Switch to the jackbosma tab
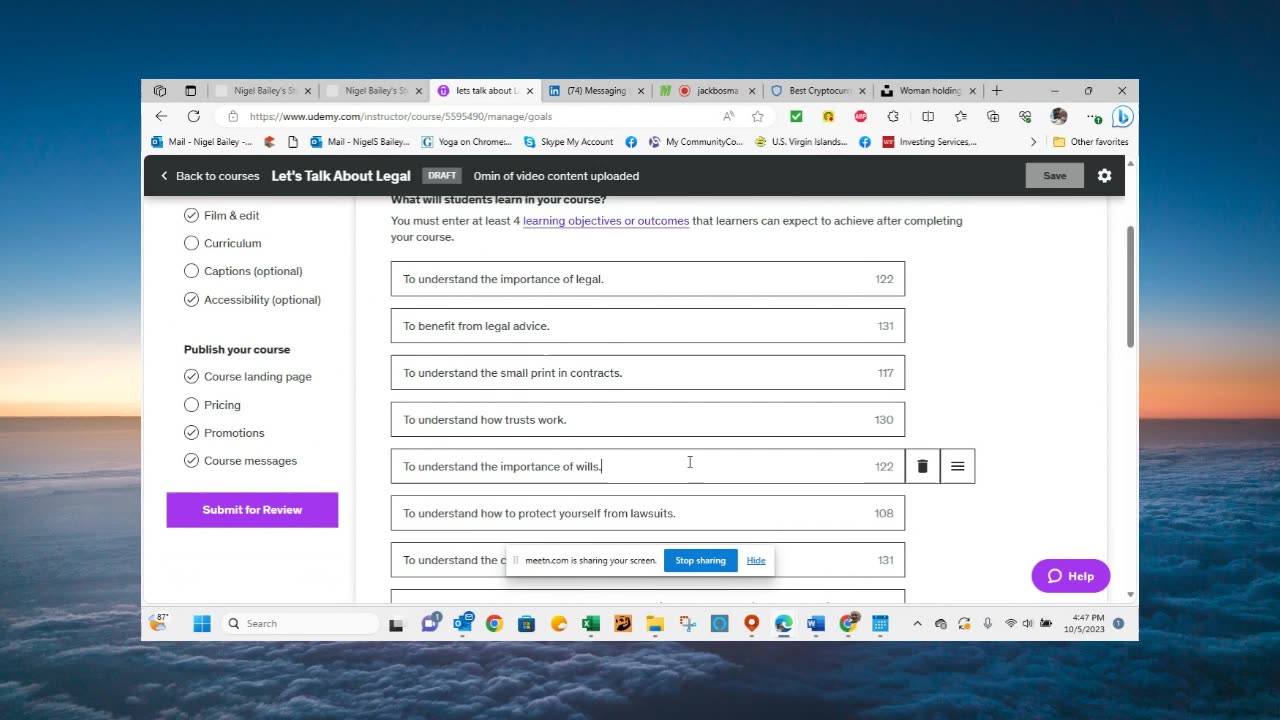Screen dimensions: 1280x720 (x=708, y=90)
